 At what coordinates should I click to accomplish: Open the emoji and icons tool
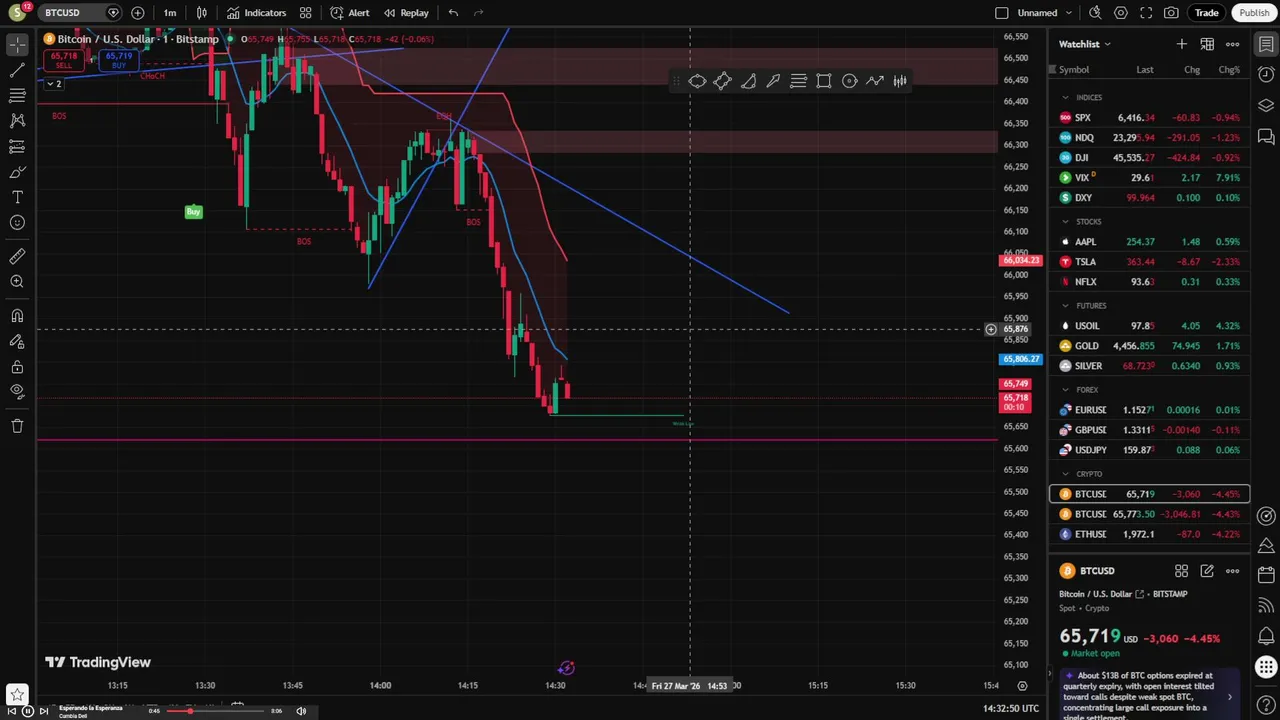coord(17,222)
